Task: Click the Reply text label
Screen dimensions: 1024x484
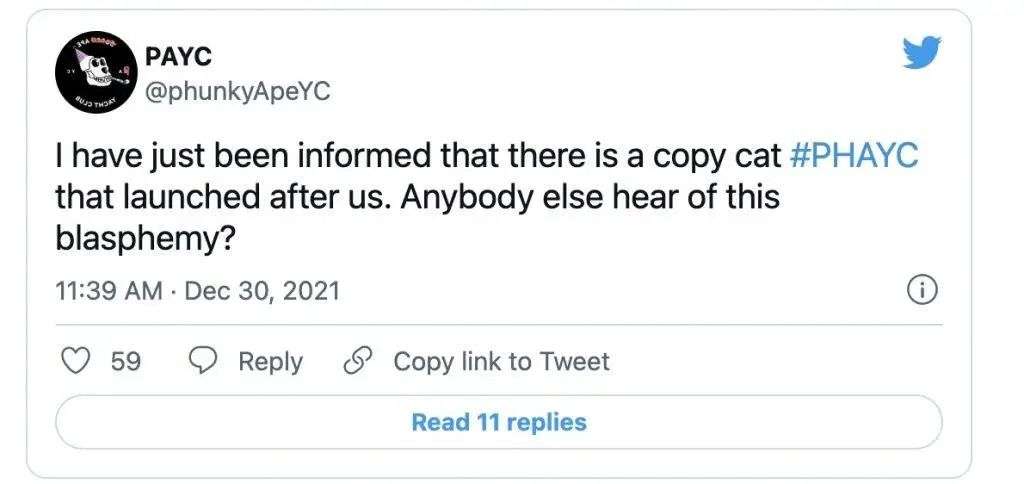Action: tap(270, 362)
